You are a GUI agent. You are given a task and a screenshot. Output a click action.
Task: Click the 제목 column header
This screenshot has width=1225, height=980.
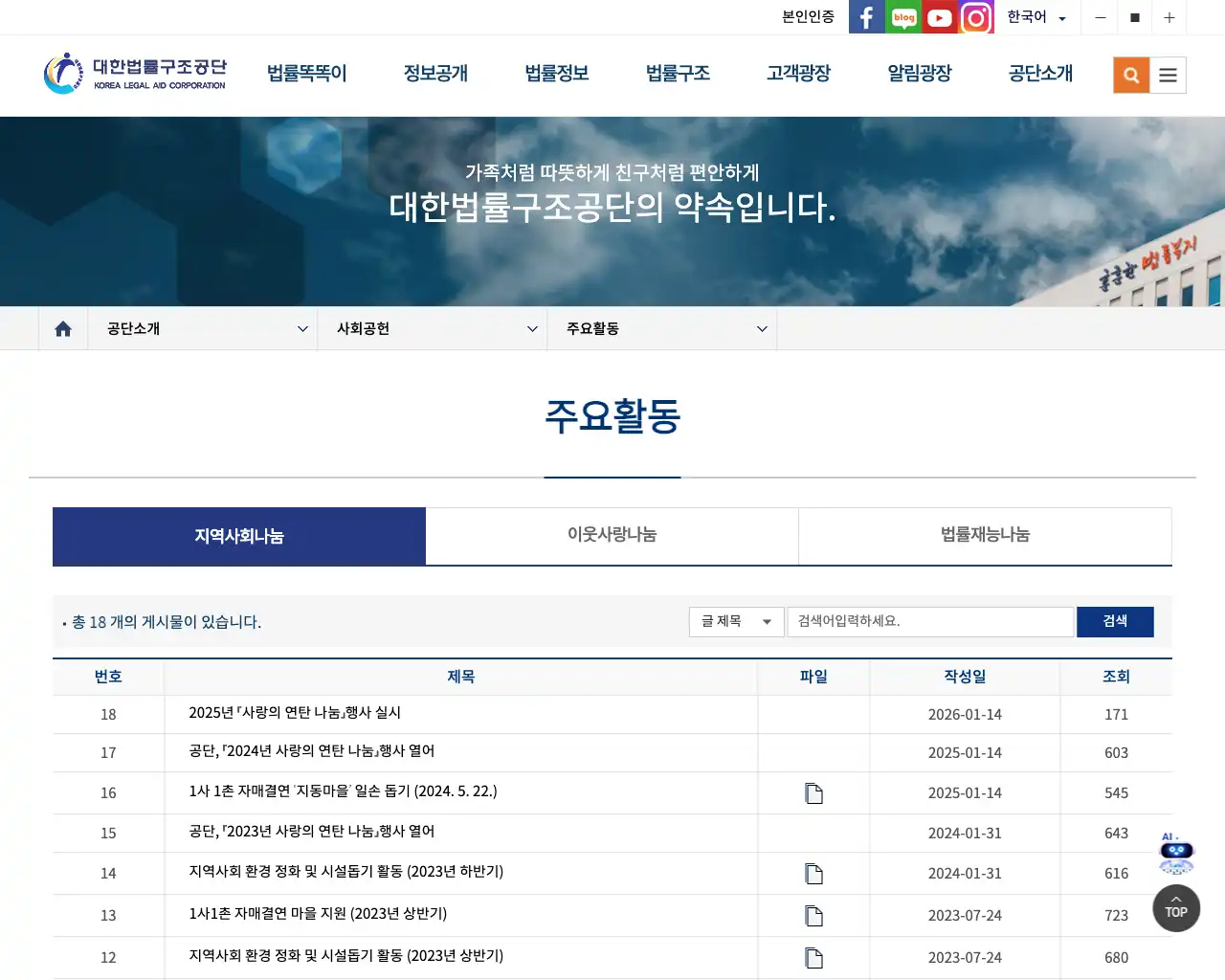pyautogui.click(x=461, y=677)
